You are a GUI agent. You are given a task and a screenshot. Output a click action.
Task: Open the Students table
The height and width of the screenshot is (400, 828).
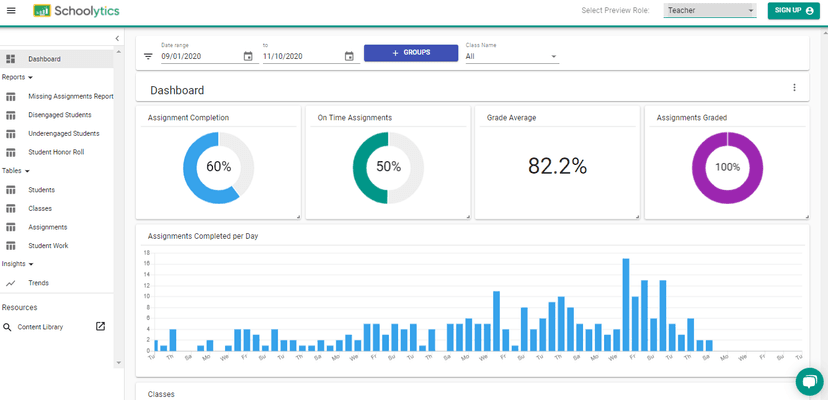pyautogui.click(x=42, y=190)
